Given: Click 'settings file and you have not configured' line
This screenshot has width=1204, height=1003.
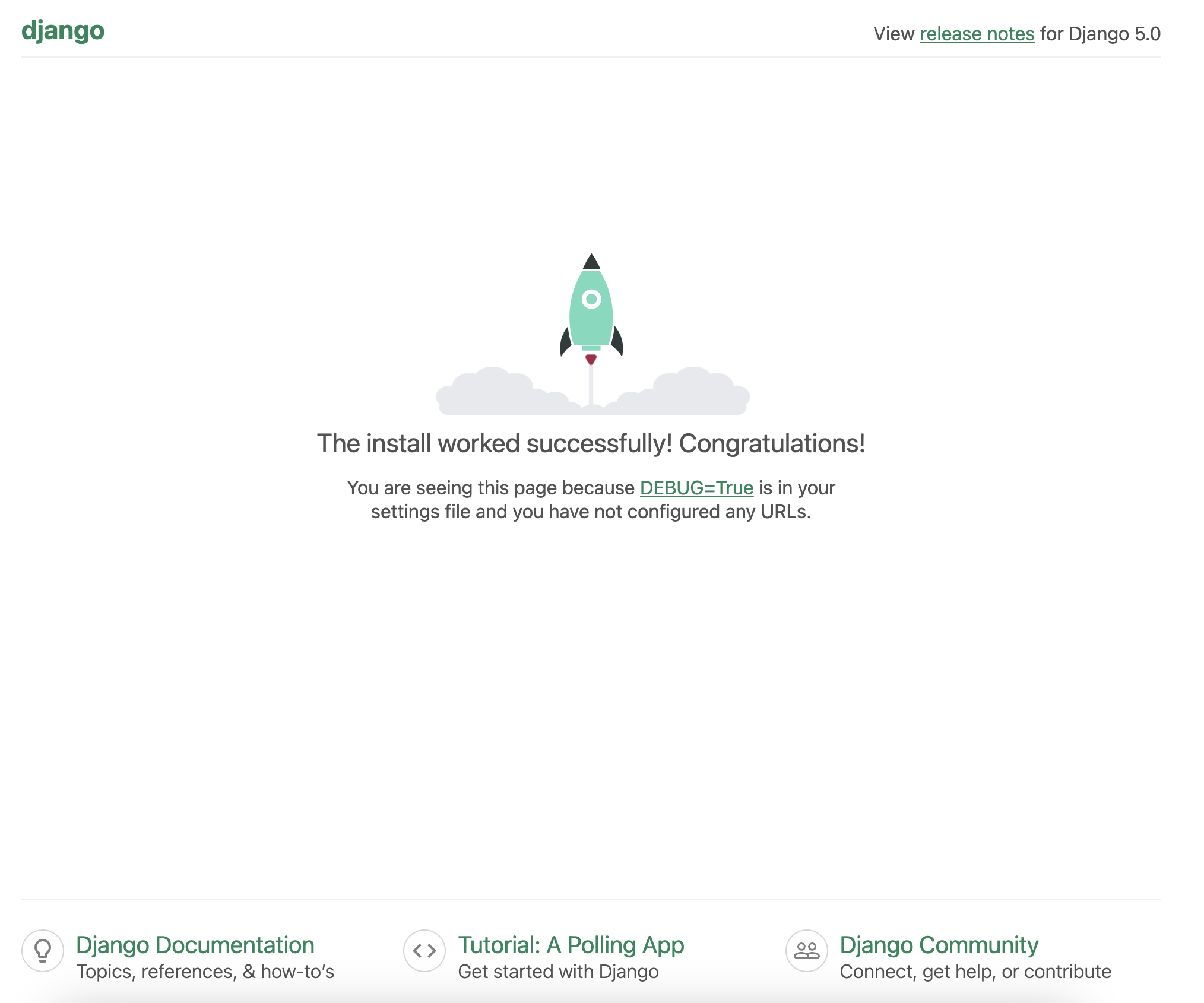Looking at the screenshot, I should coord(591,512).
